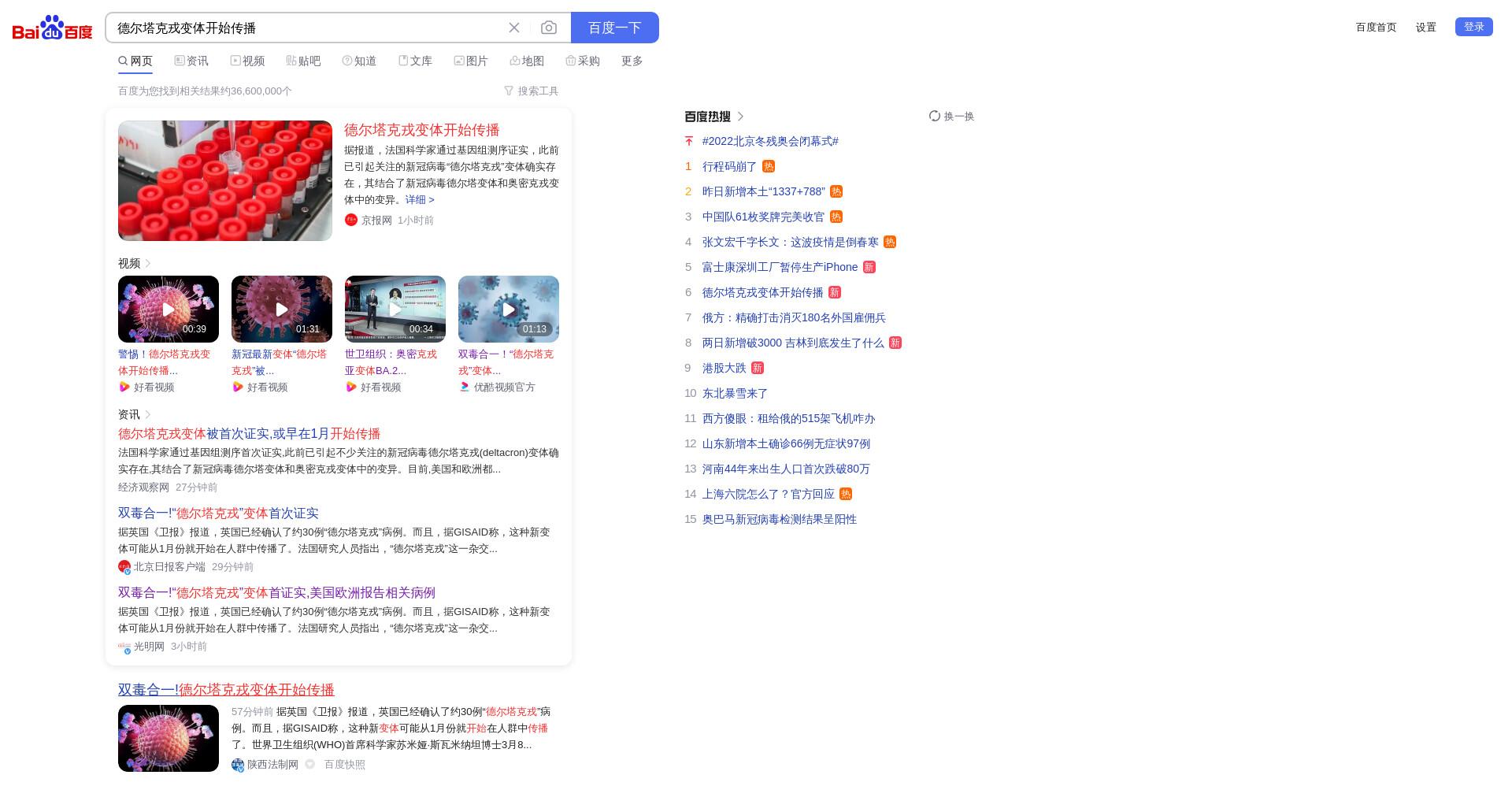The image size is (1512, 786).
Task: Open hot search 昨日新增本土1337+788
Action: [x=764, y=192]
